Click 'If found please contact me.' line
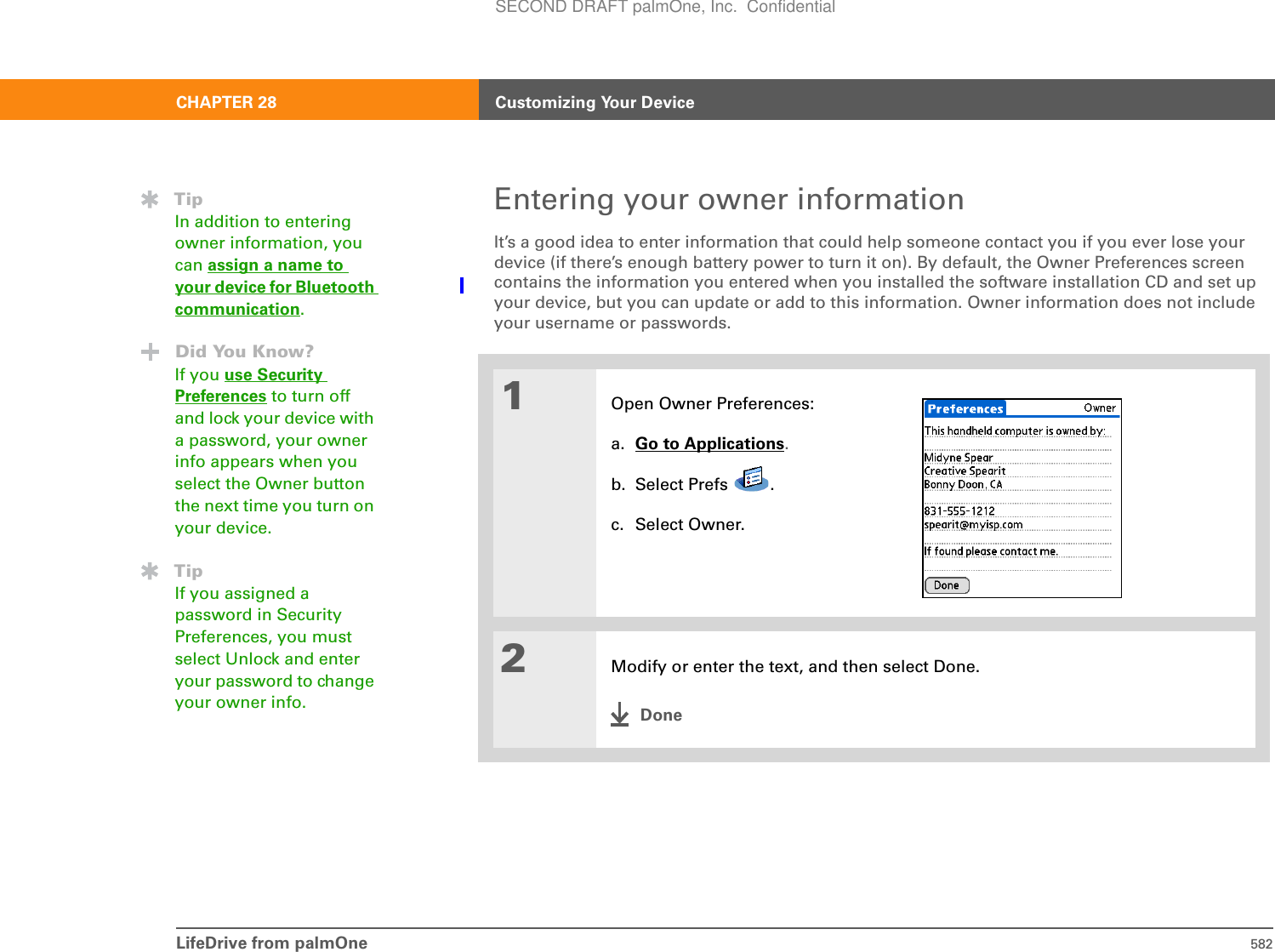Screen dimensions: 1275x952 991,551
